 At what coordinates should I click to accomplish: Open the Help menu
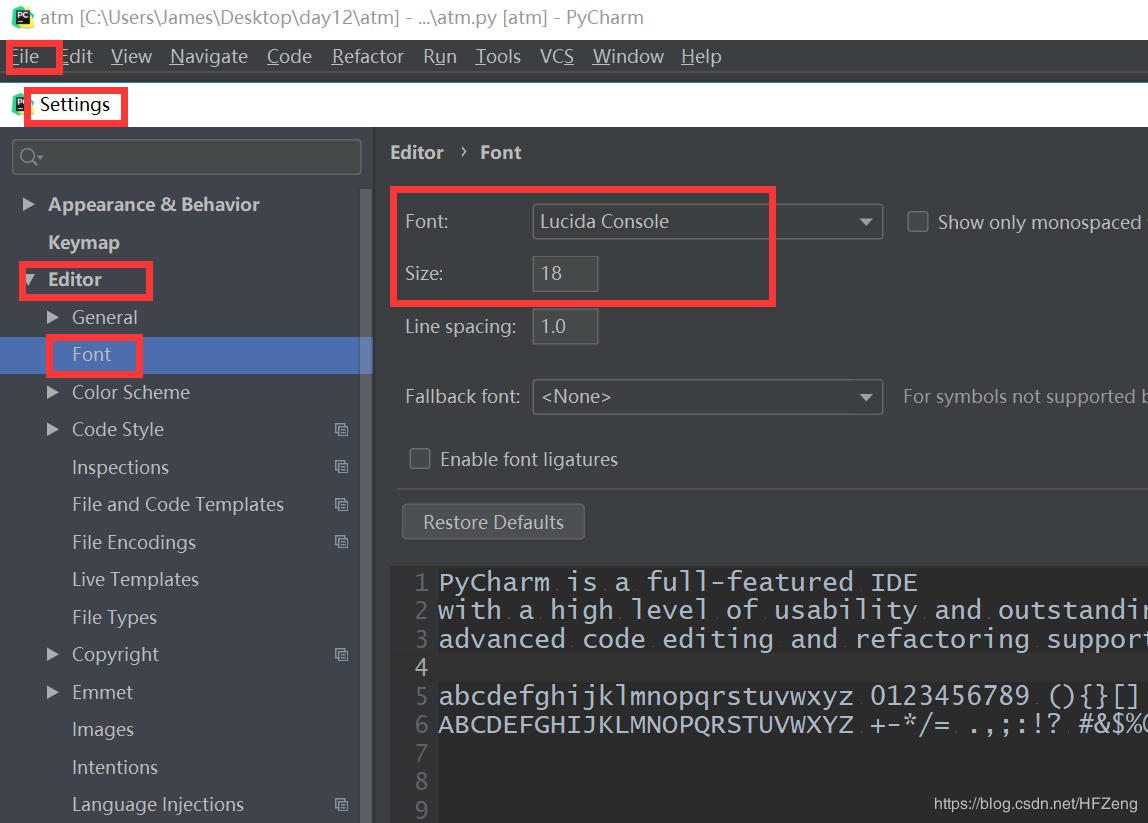[x=701, y=56]
